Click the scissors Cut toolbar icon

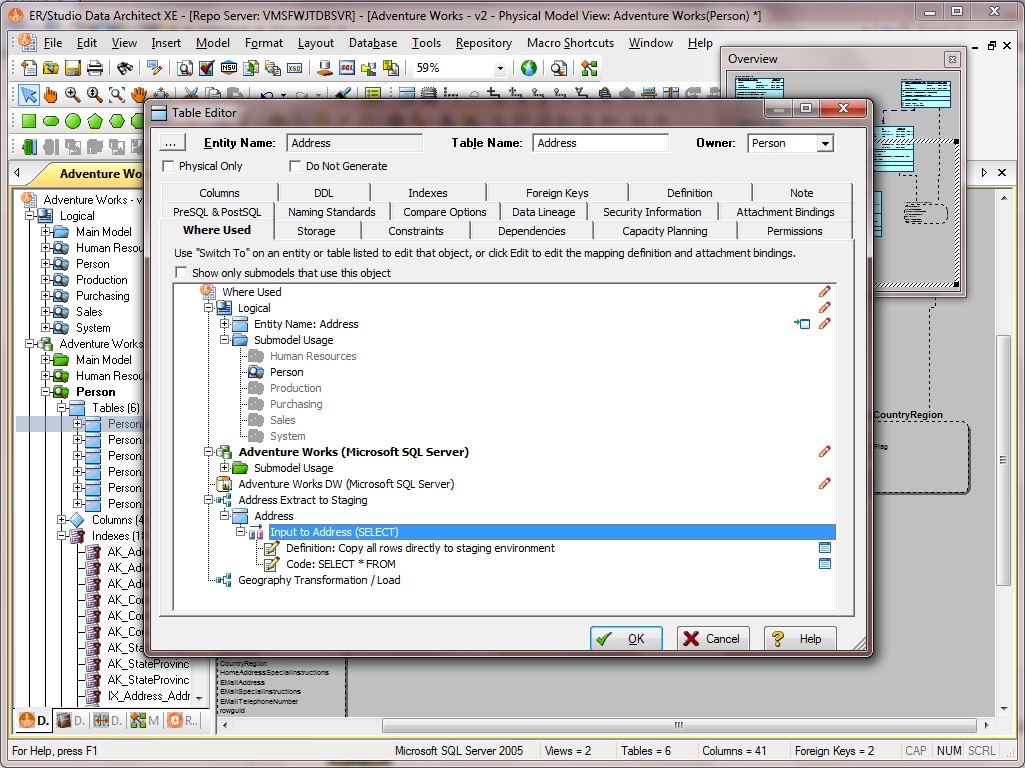click(191, 95)
